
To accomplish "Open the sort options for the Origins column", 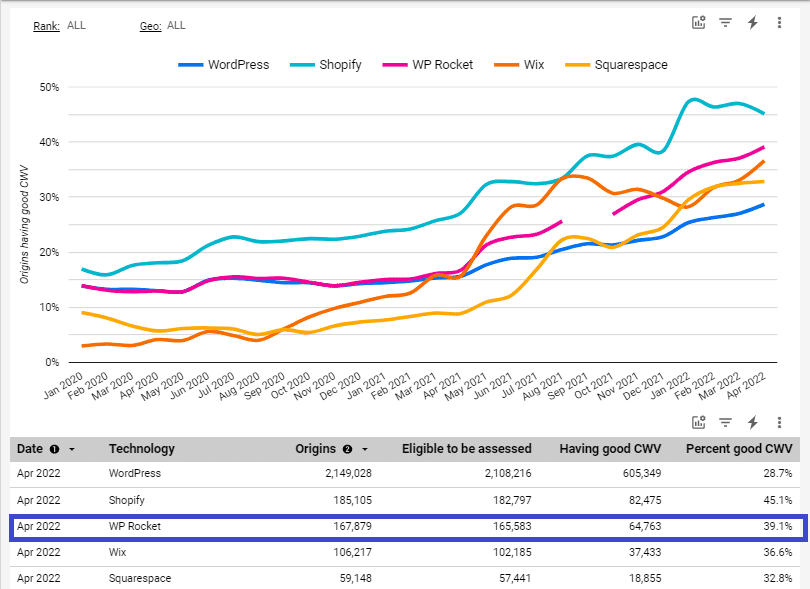I will click(x=364, y=449).
